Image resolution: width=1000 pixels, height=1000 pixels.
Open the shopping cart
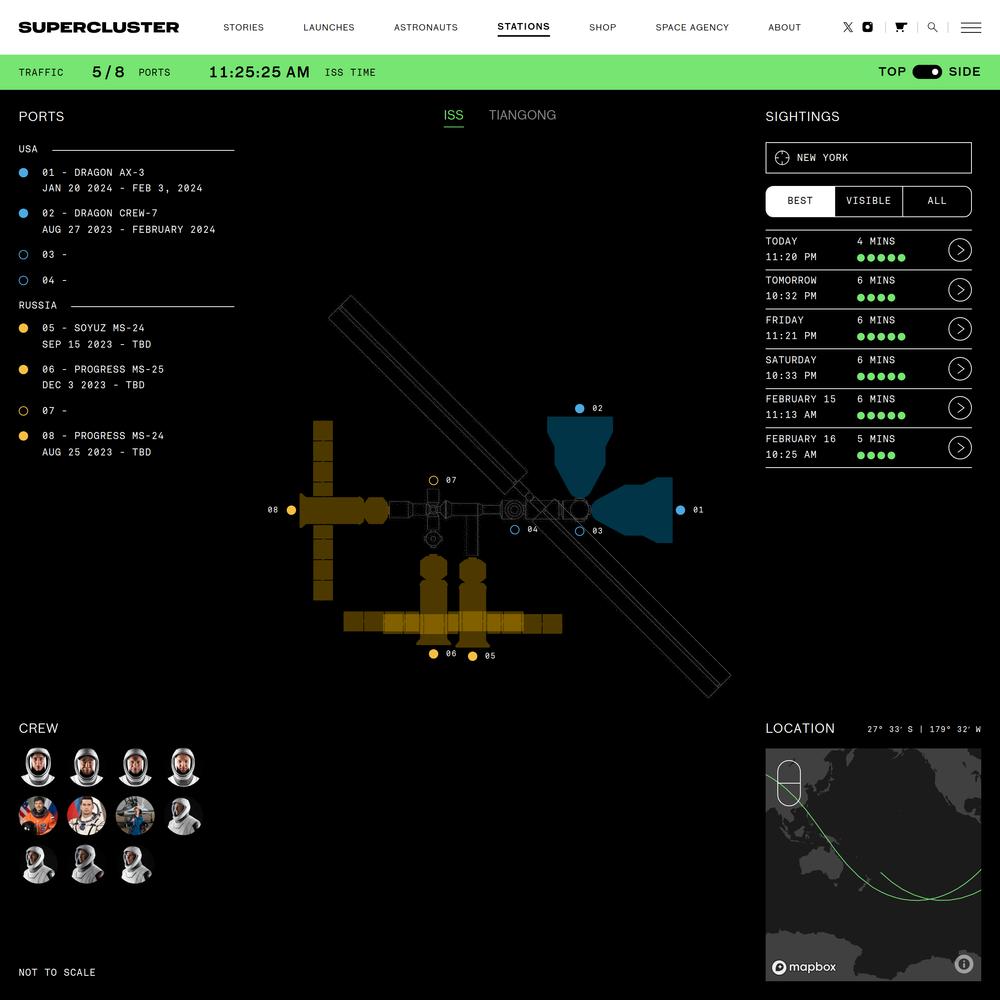tap(901, 27)
